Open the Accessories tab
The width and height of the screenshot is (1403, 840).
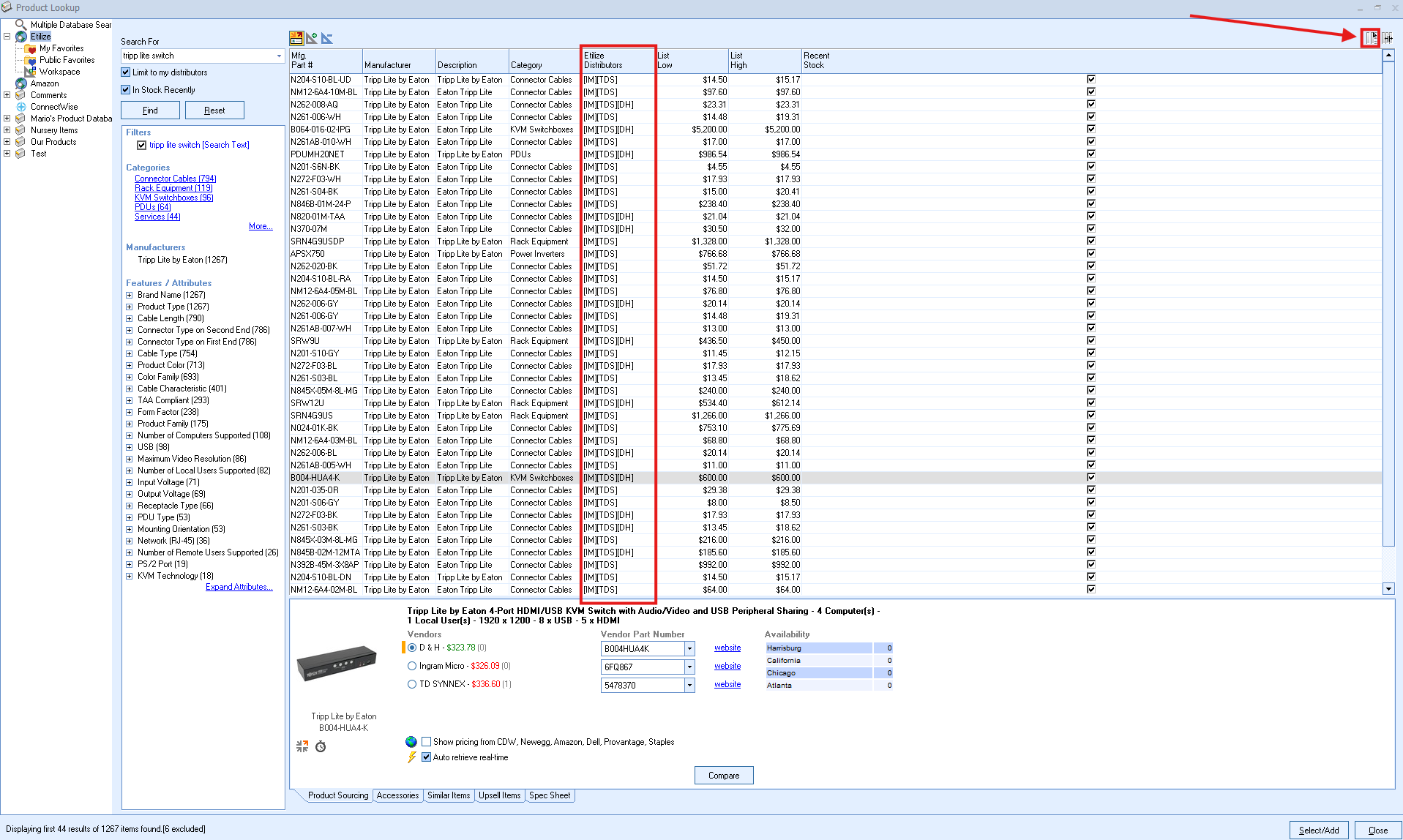pyautogui.click(x=397, y=795)
